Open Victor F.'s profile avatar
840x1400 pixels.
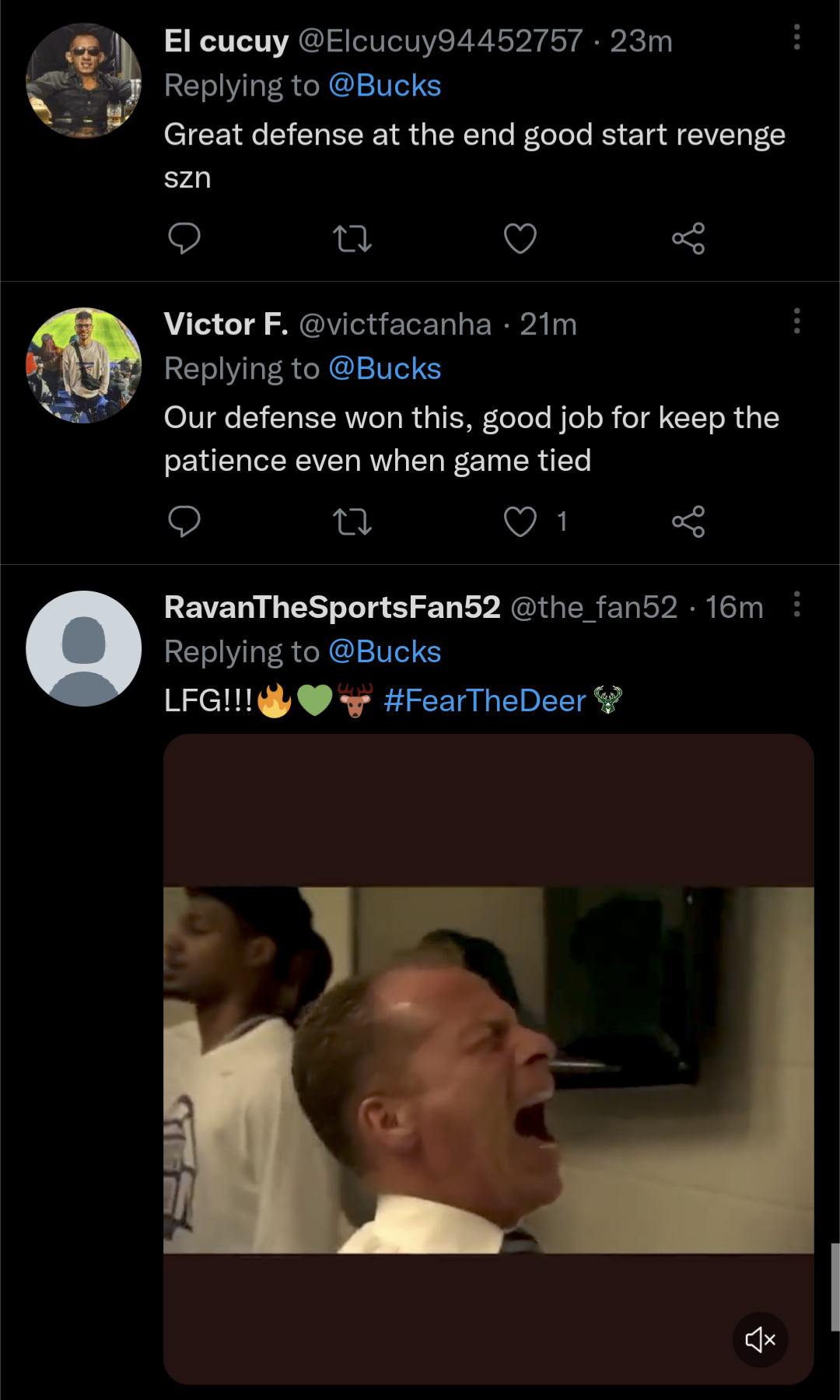[x=84, y=365]
